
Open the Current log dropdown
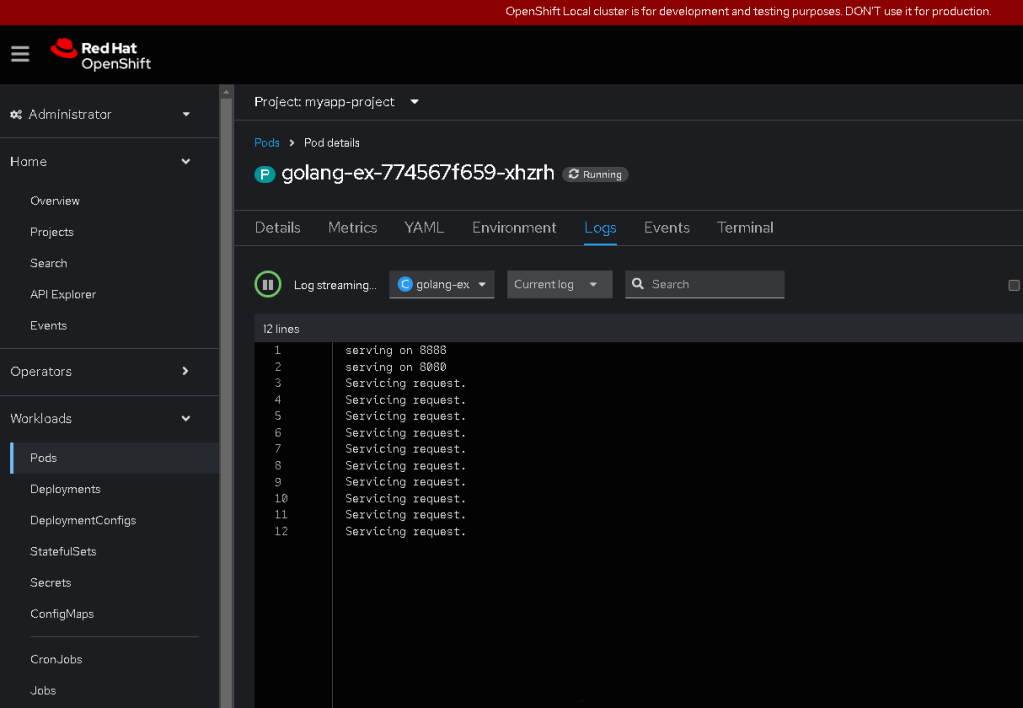tap(560, 285)
